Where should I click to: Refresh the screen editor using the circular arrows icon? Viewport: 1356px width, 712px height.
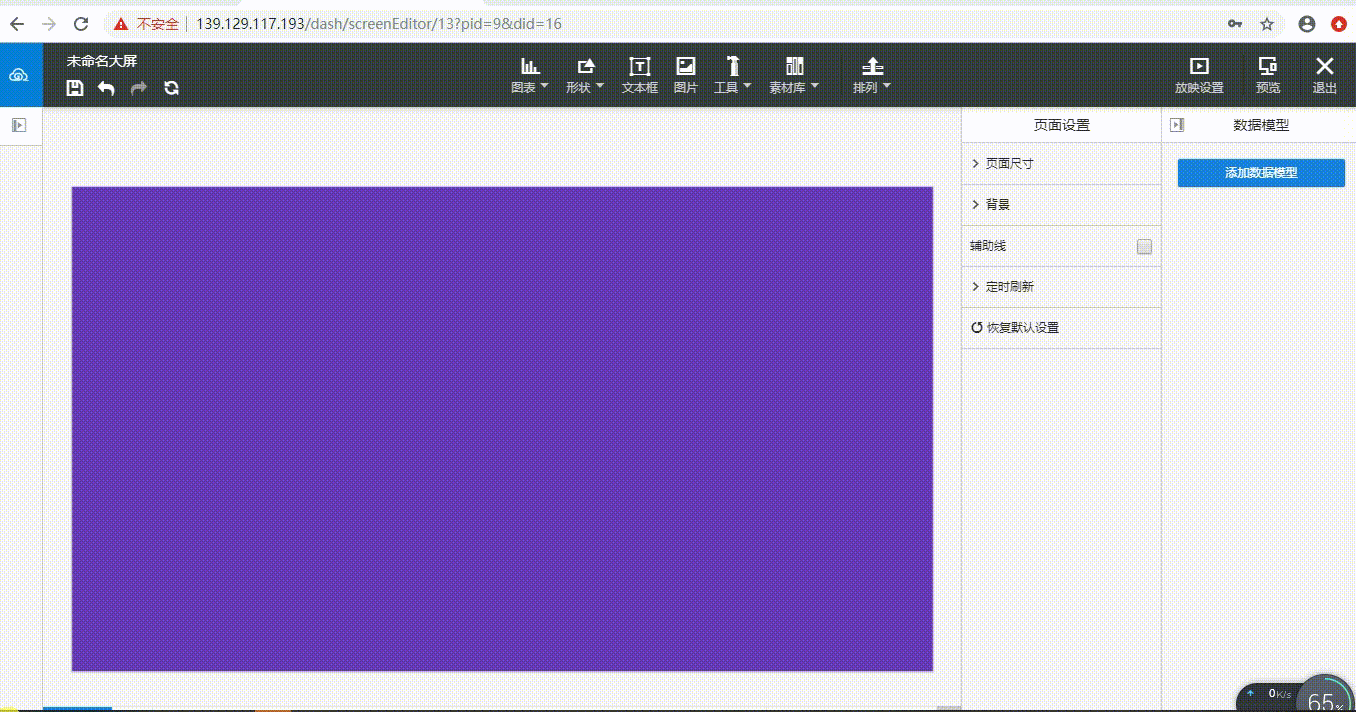[172, 88]
